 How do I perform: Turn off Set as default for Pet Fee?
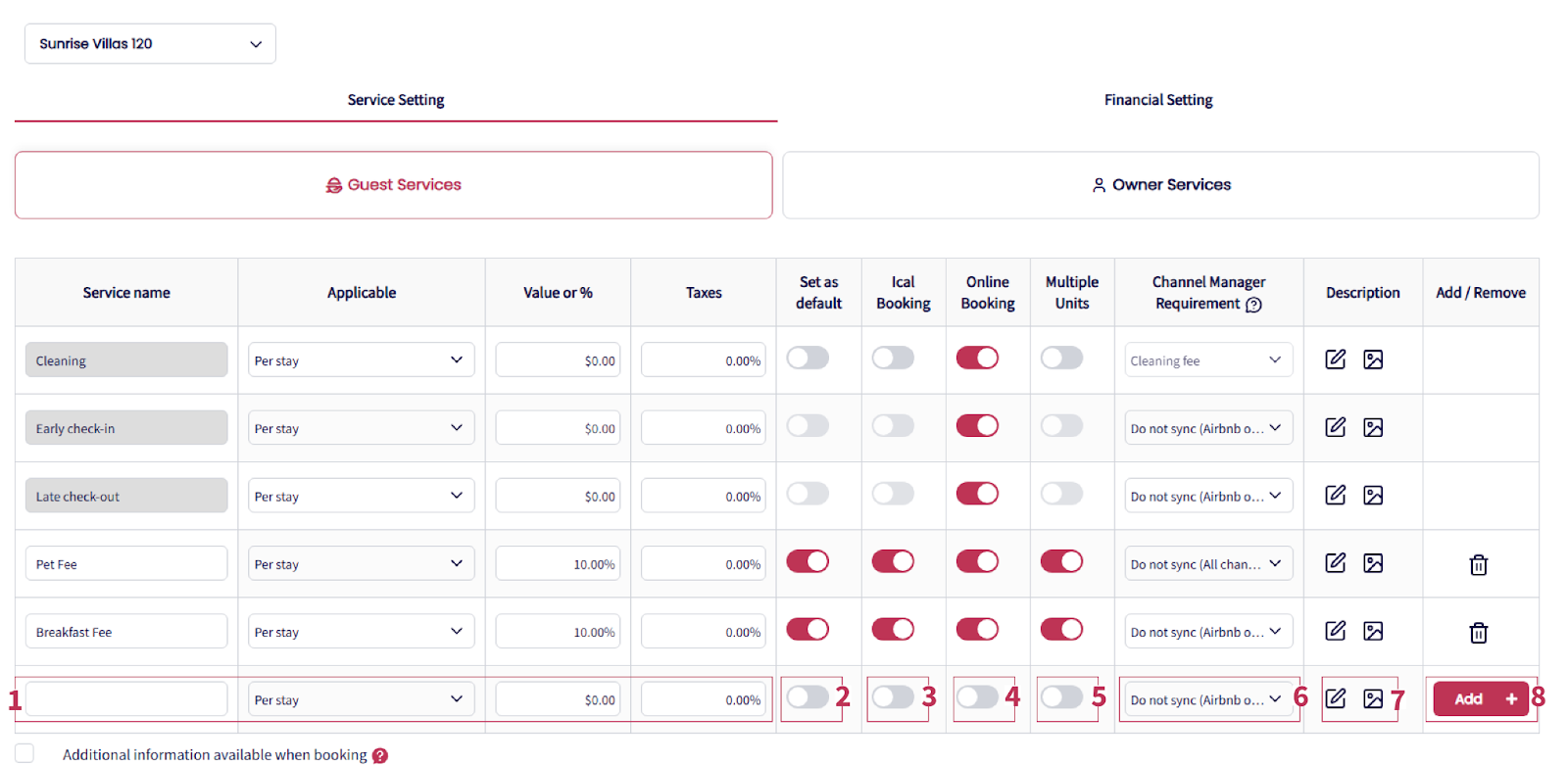tap(808, 561)
